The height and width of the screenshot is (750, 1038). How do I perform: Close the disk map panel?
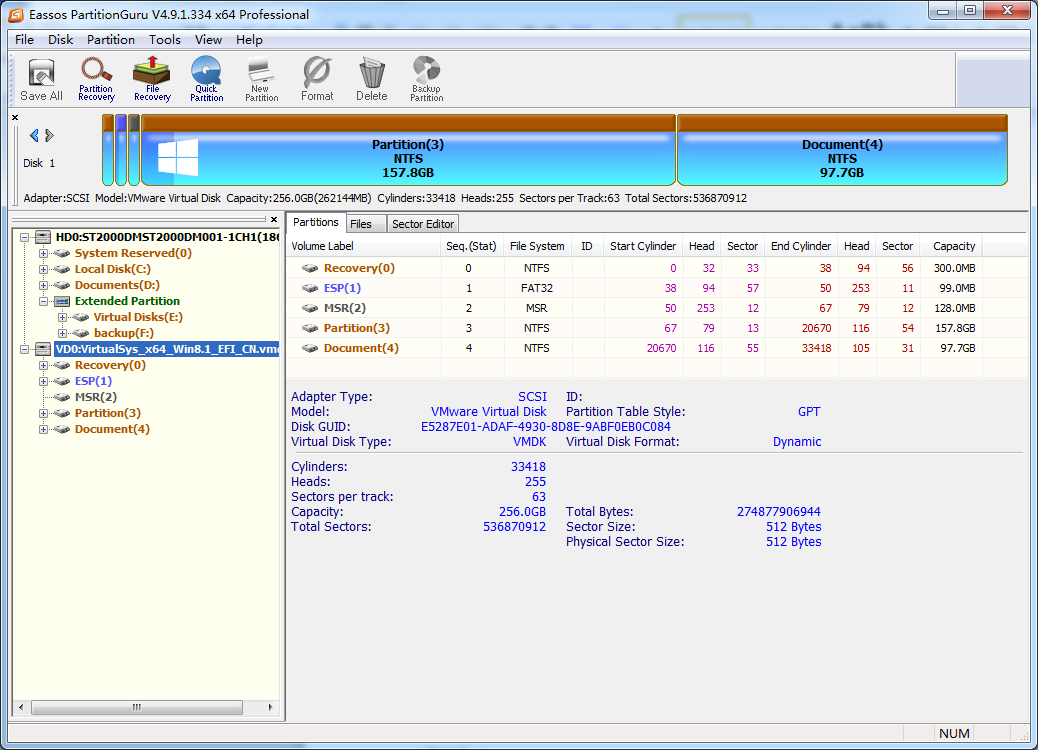click(x=15, y=118)
